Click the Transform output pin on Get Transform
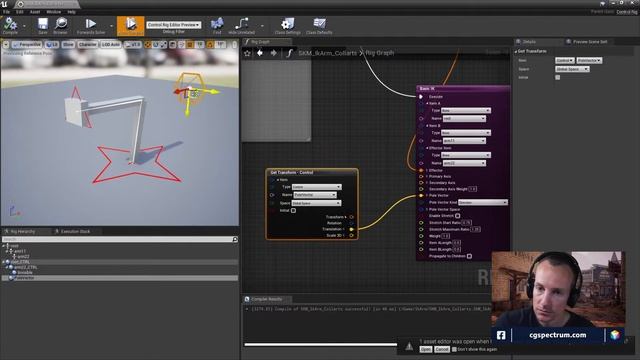 pyautogui.click(x=351, y=217)
